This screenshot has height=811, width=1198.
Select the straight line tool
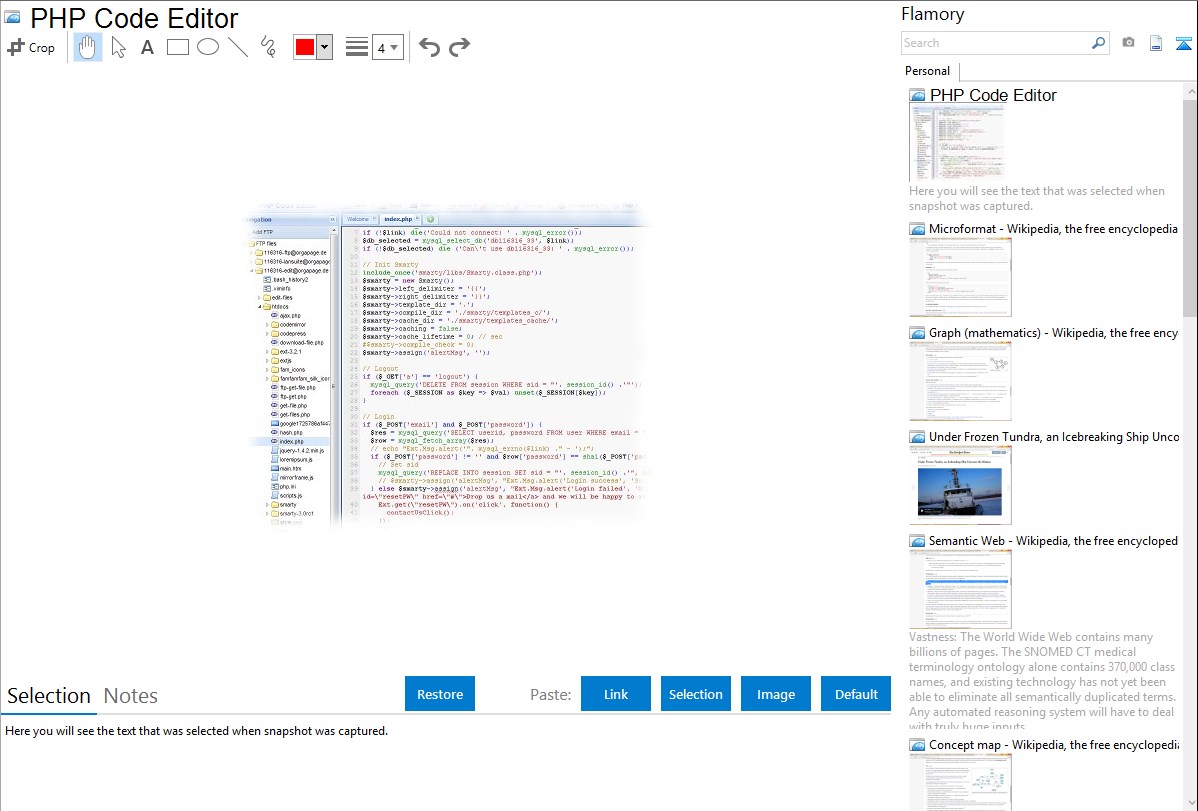pyautogui.click(x=238, y=47)
